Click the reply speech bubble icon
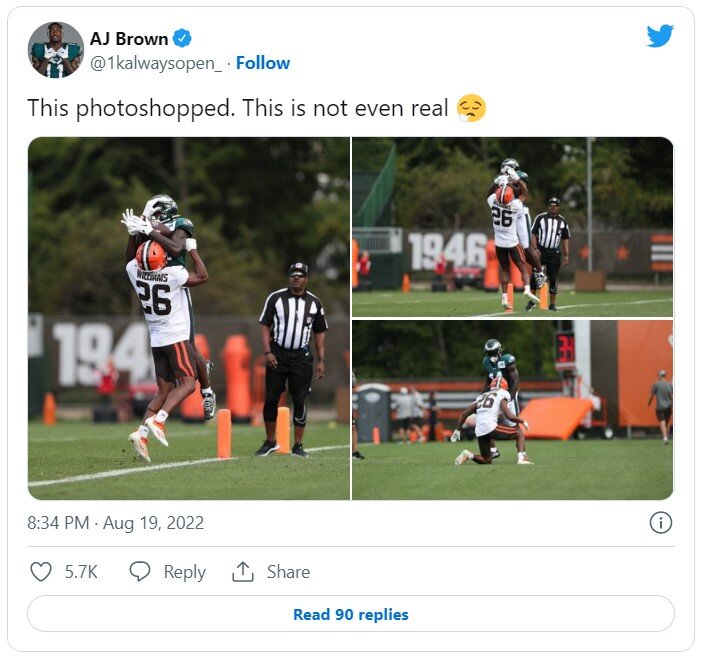Viewport: 702px width, 660px height. [140, 572]
